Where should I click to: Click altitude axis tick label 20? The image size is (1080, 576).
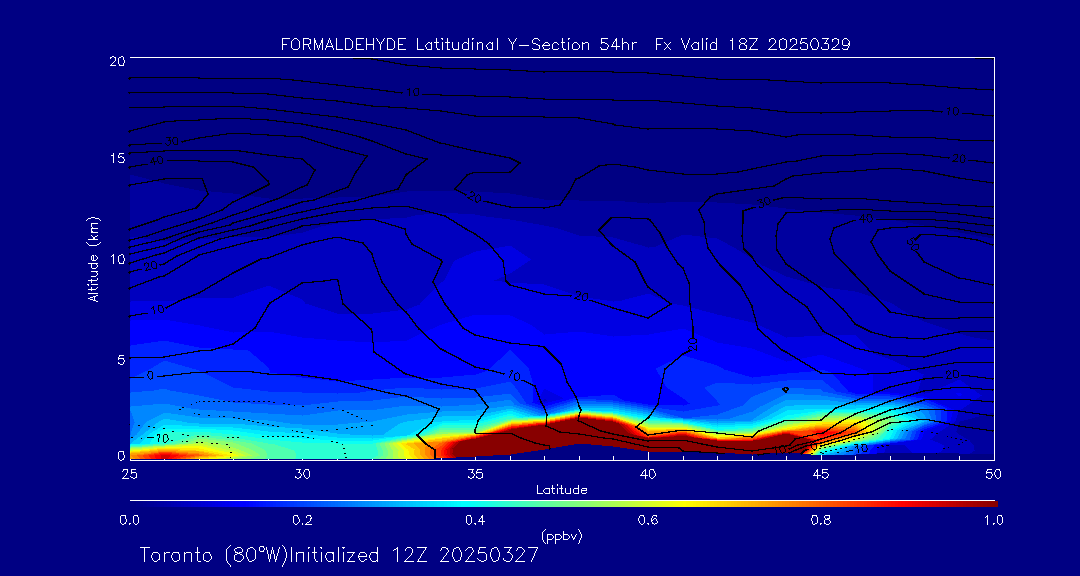[116, 60]
